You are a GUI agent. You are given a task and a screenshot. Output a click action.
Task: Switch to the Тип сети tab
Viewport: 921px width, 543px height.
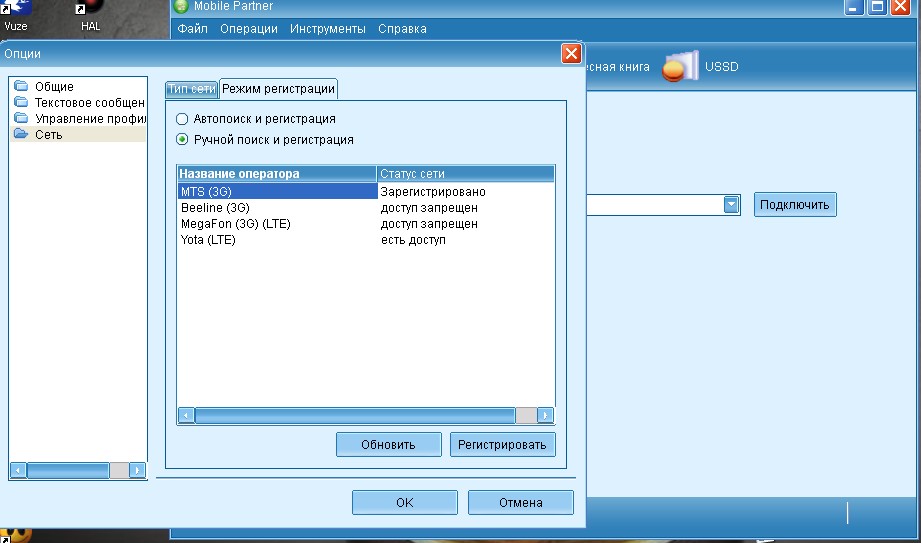click(x=191, y=89)
